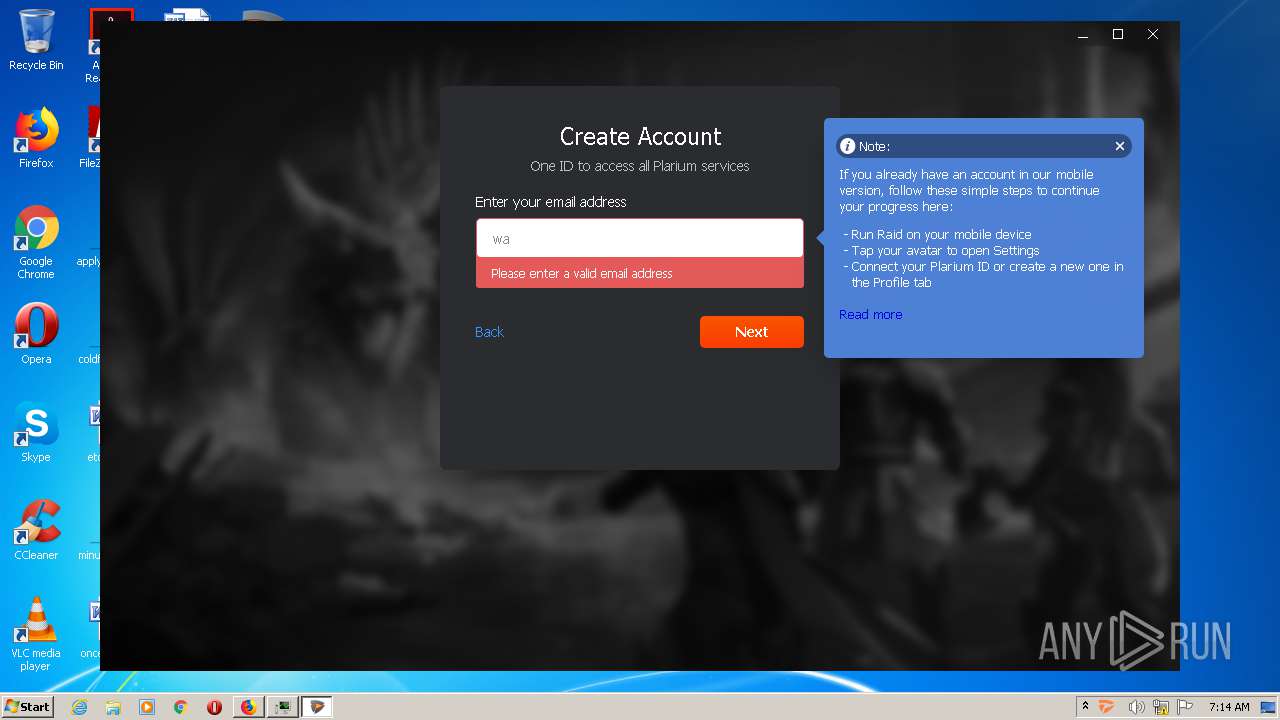The width and height of the screenshot is (1280, 720).
Task: Click the network tray icon
Action: [1161, 707]
